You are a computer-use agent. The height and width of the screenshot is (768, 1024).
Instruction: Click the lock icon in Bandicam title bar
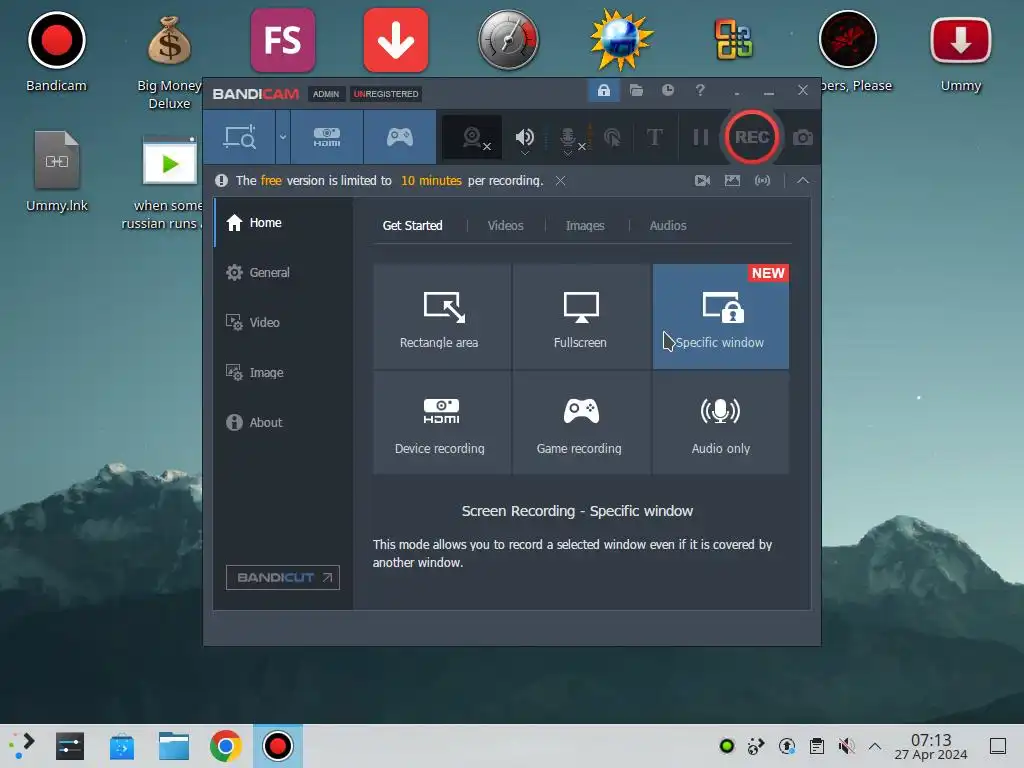coord(603,90)
